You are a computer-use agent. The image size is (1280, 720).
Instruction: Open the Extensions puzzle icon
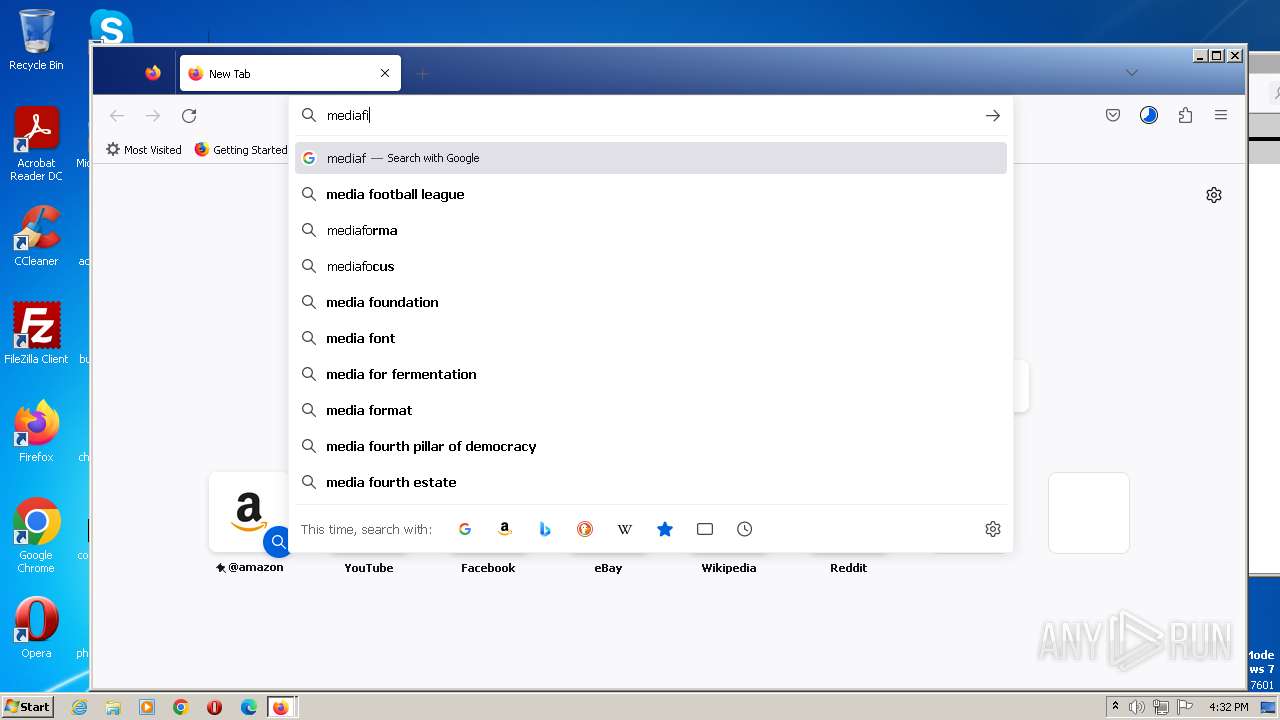tap(1185, 116)
